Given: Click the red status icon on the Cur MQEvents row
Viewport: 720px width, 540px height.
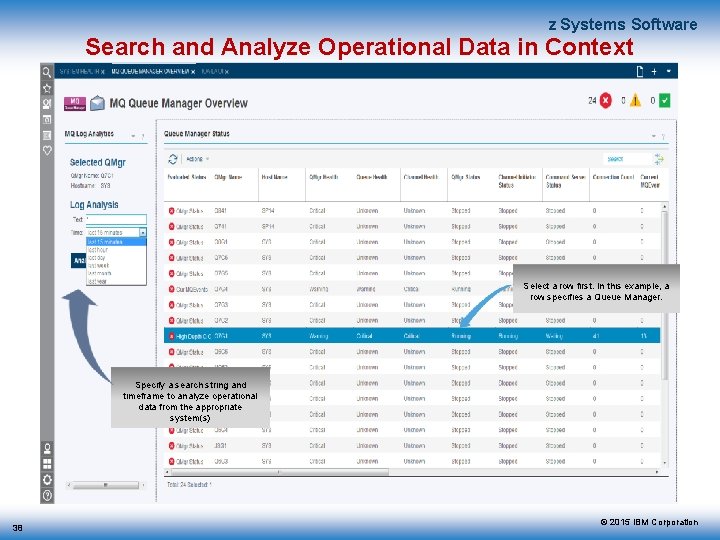Looking at the screenshot, I should 171,289.
